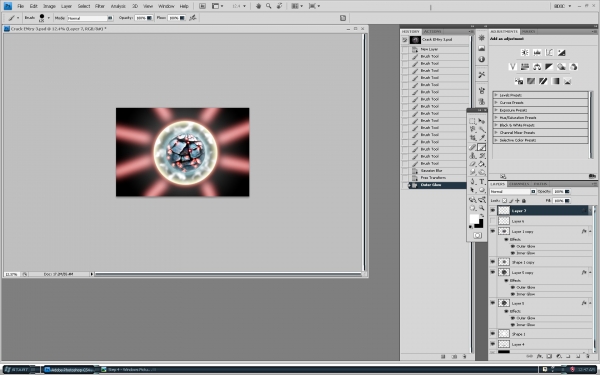This screenshot has height=375, width=600.
Task: Open the File menu
Action: click(x=21, y=6)
